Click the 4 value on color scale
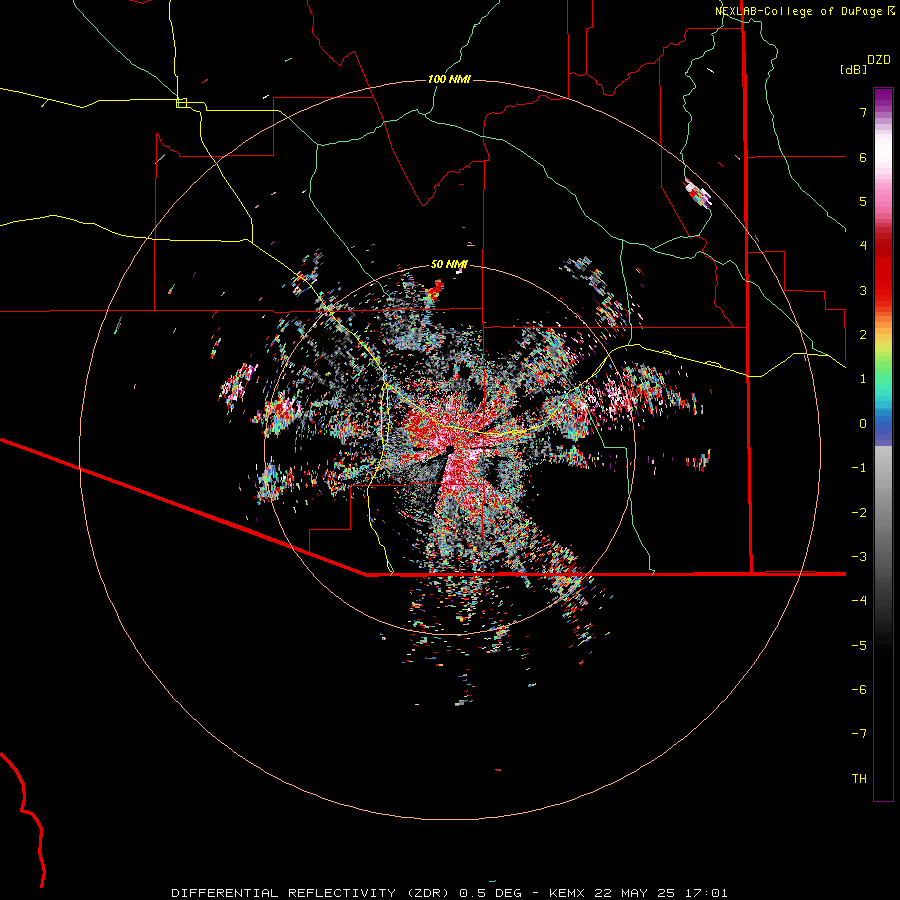900x900 pixels. click(x=863, y=245)
